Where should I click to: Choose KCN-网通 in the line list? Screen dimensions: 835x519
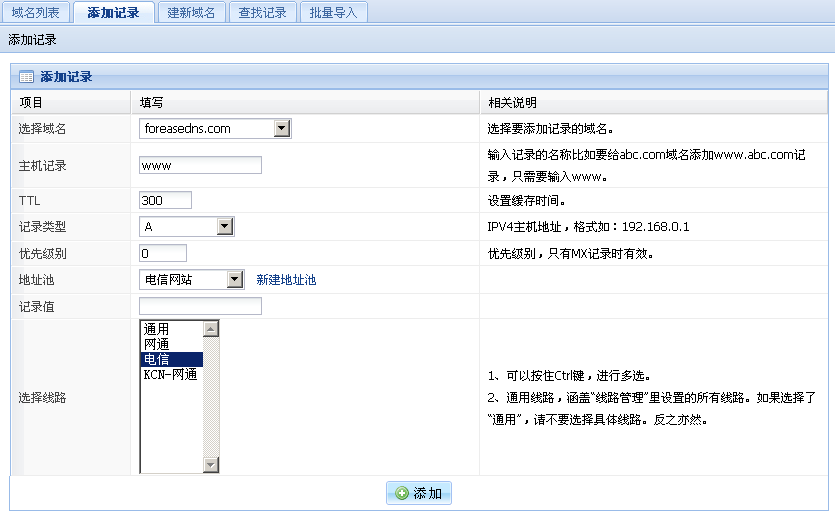170,375
